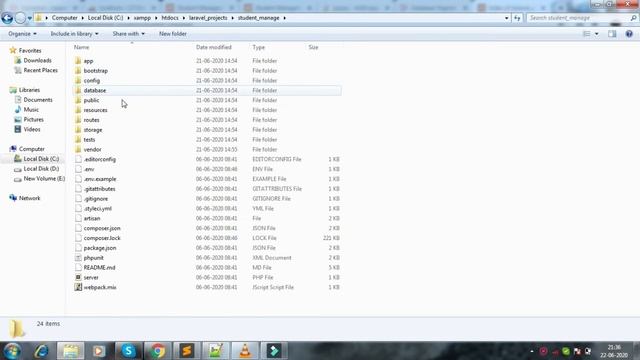Image resolution: width=640 pixels, height=360 pixels.
Task: Open the Include in library menu
Action: (74, 34)
